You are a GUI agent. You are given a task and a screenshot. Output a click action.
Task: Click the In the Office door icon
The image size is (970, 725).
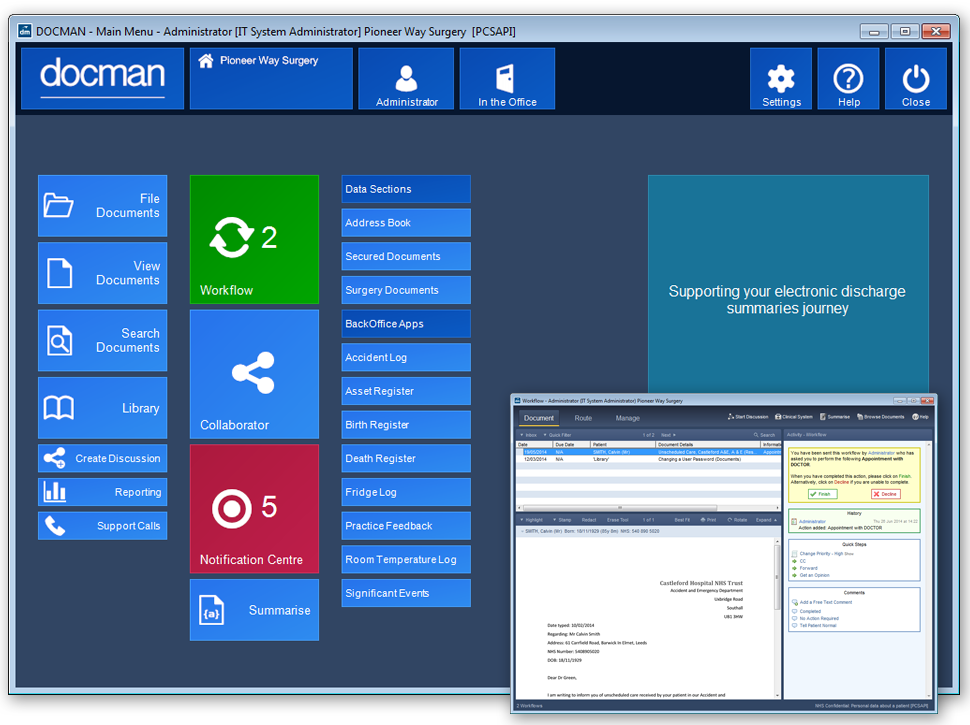coord(507,79)
